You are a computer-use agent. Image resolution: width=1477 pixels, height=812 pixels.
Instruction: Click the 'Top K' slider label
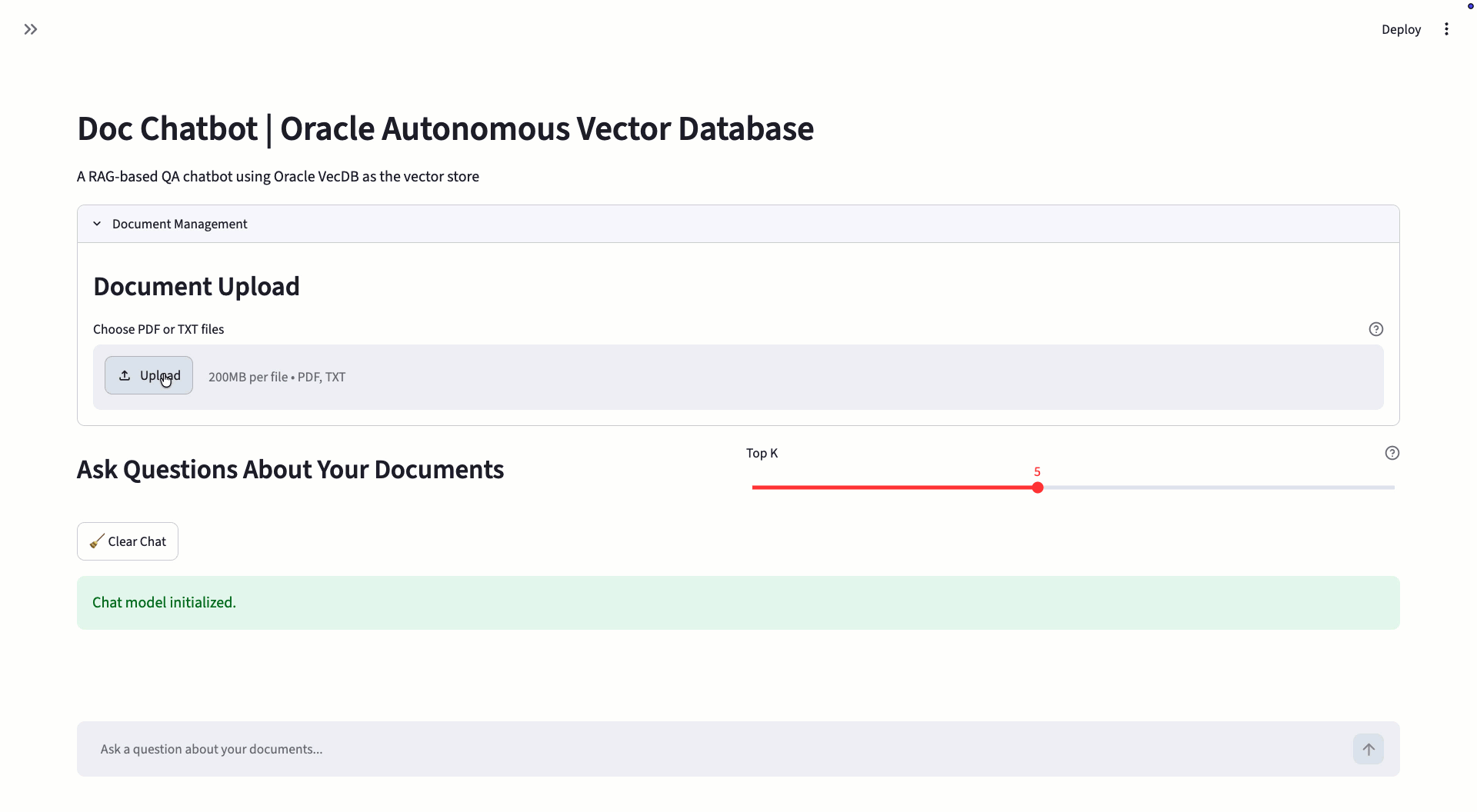(x=762, y=453)
